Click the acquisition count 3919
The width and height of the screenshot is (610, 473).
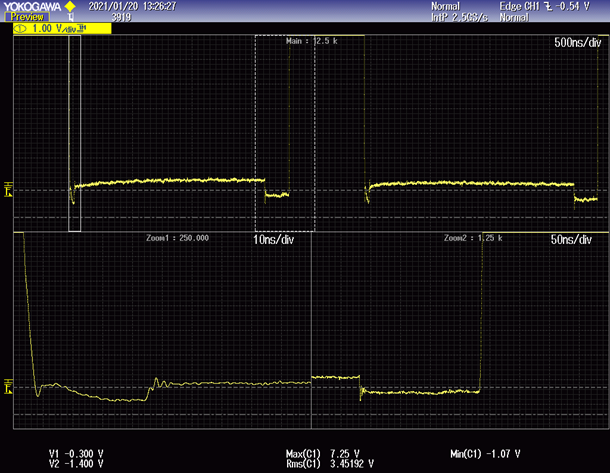click(121, 17)
